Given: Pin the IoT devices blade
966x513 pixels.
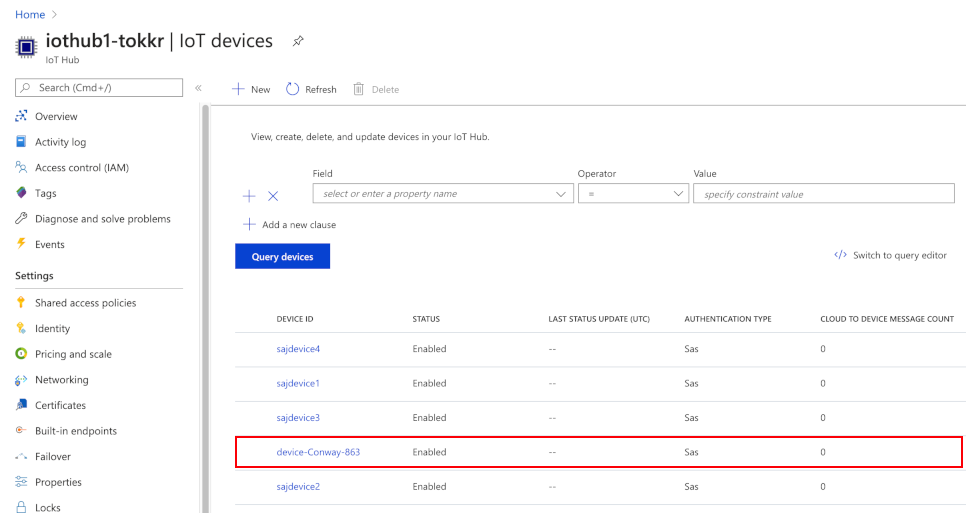Looking at the screenshot, I should coord(298,41).
